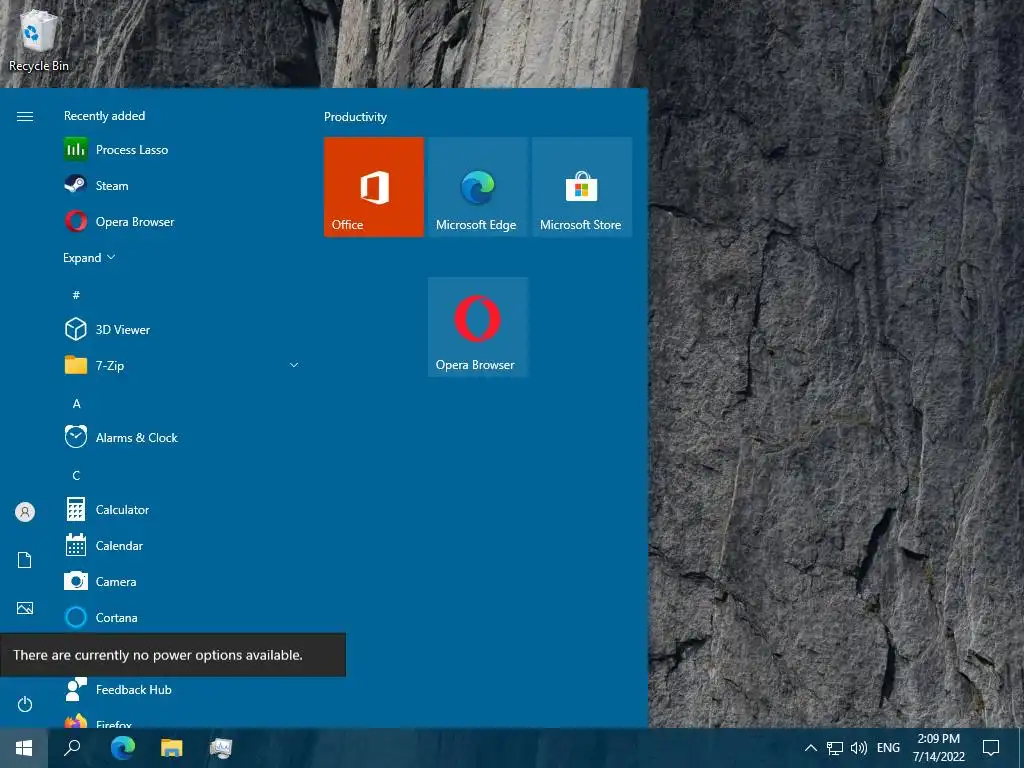The height and width of the screenshot is (768, 1024).
Task: Open Opera Browser in recently added list
Action: tap(183, 221)
